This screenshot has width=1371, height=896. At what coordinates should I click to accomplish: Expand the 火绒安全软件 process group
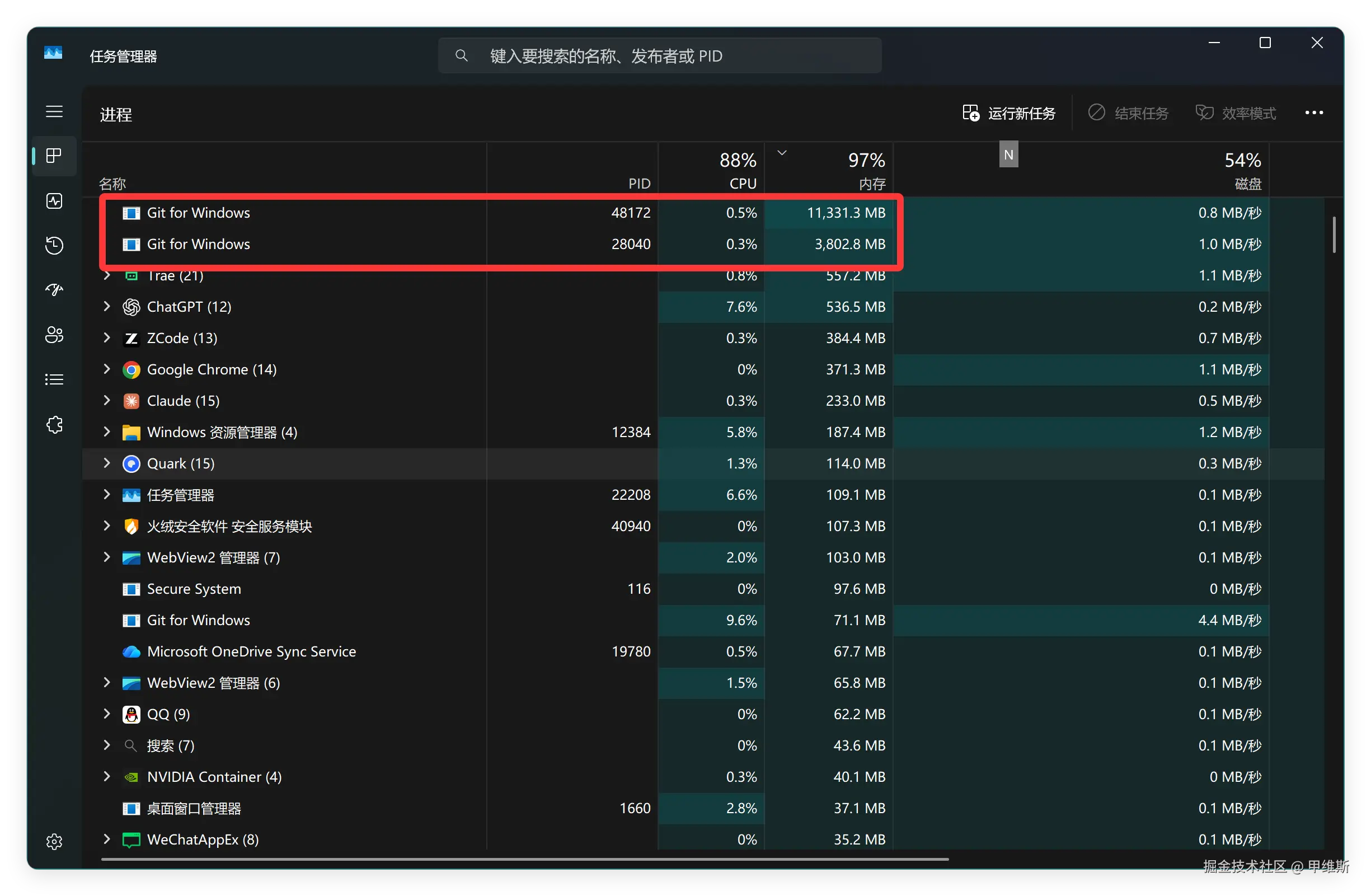pos(106,526)
